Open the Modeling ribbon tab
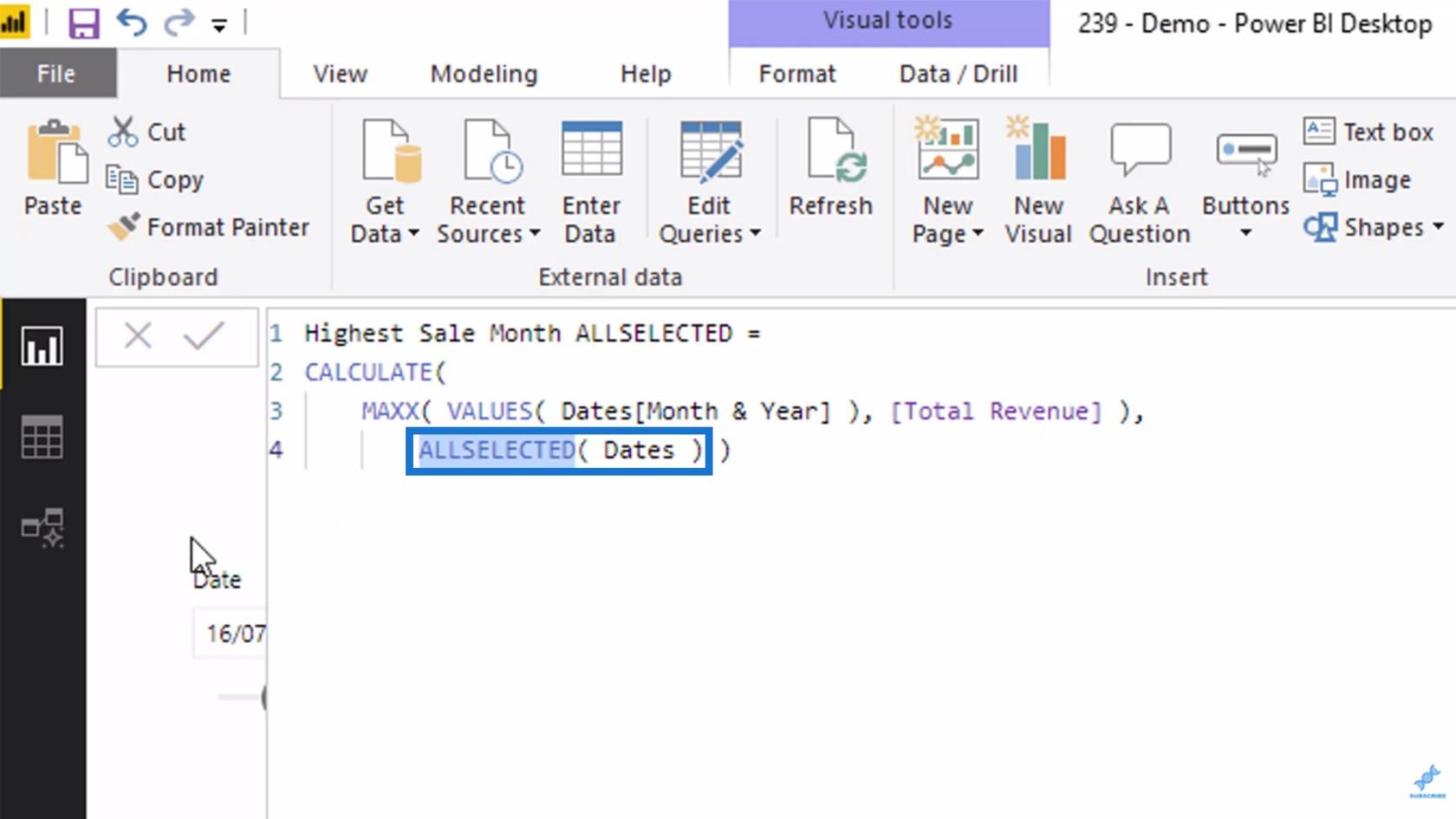 coord(484,74)
